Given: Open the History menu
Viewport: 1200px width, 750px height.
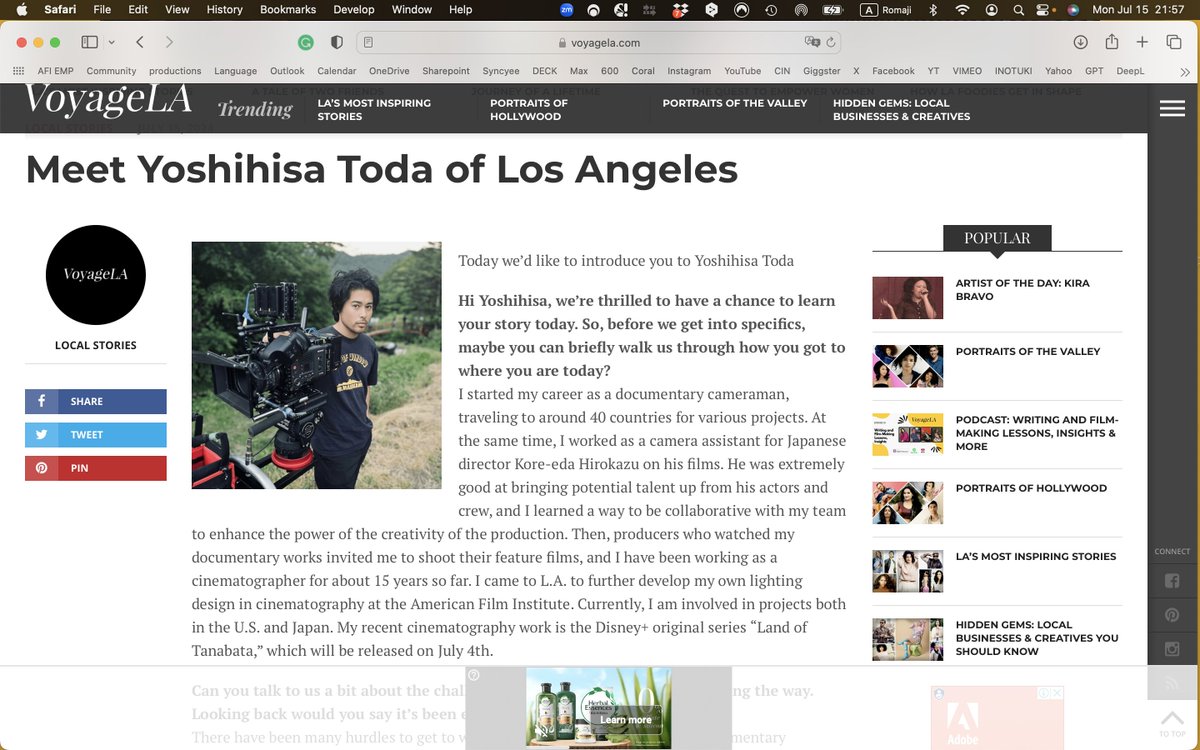Looking at the screenshot, I should point(224,10).
